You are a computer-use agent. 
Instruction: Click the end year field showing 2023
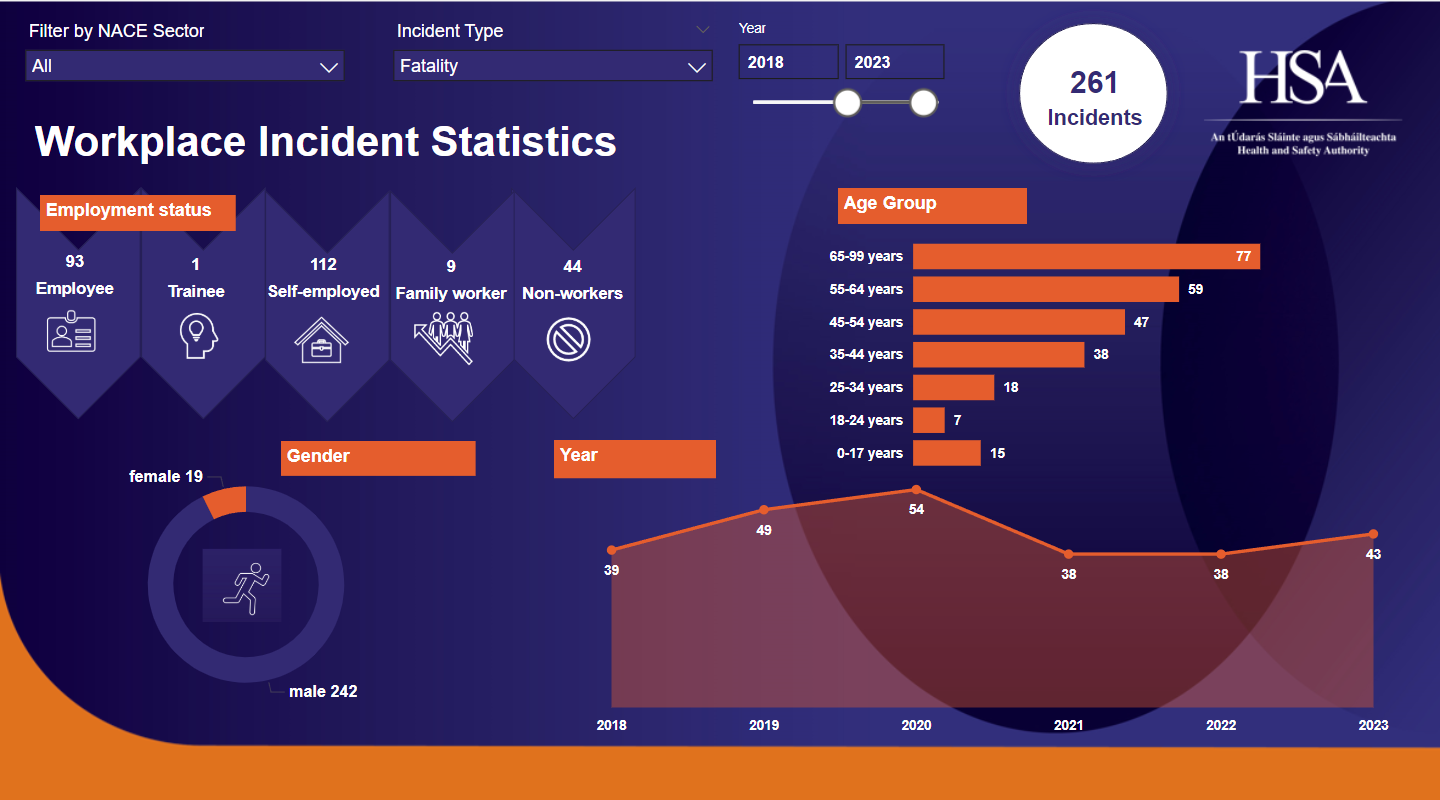894,62
